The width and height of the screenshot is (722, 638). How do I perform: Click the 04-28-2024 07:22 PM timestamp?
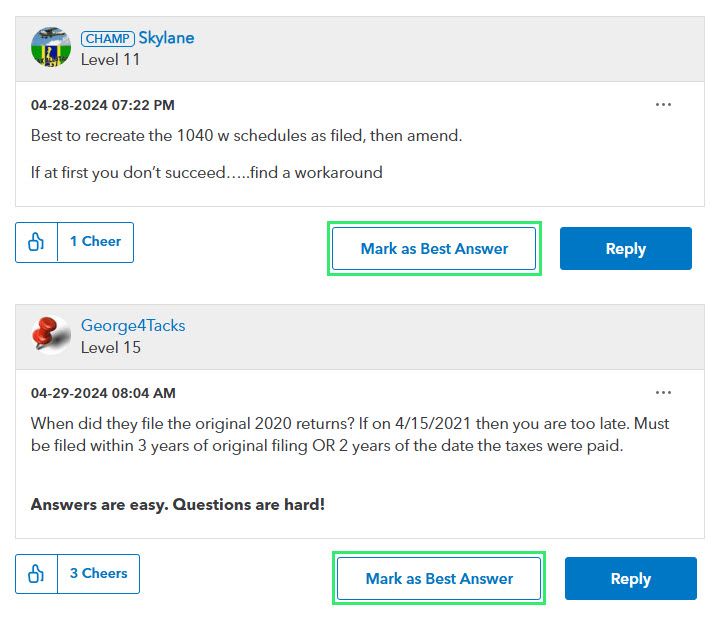point(103,105)
